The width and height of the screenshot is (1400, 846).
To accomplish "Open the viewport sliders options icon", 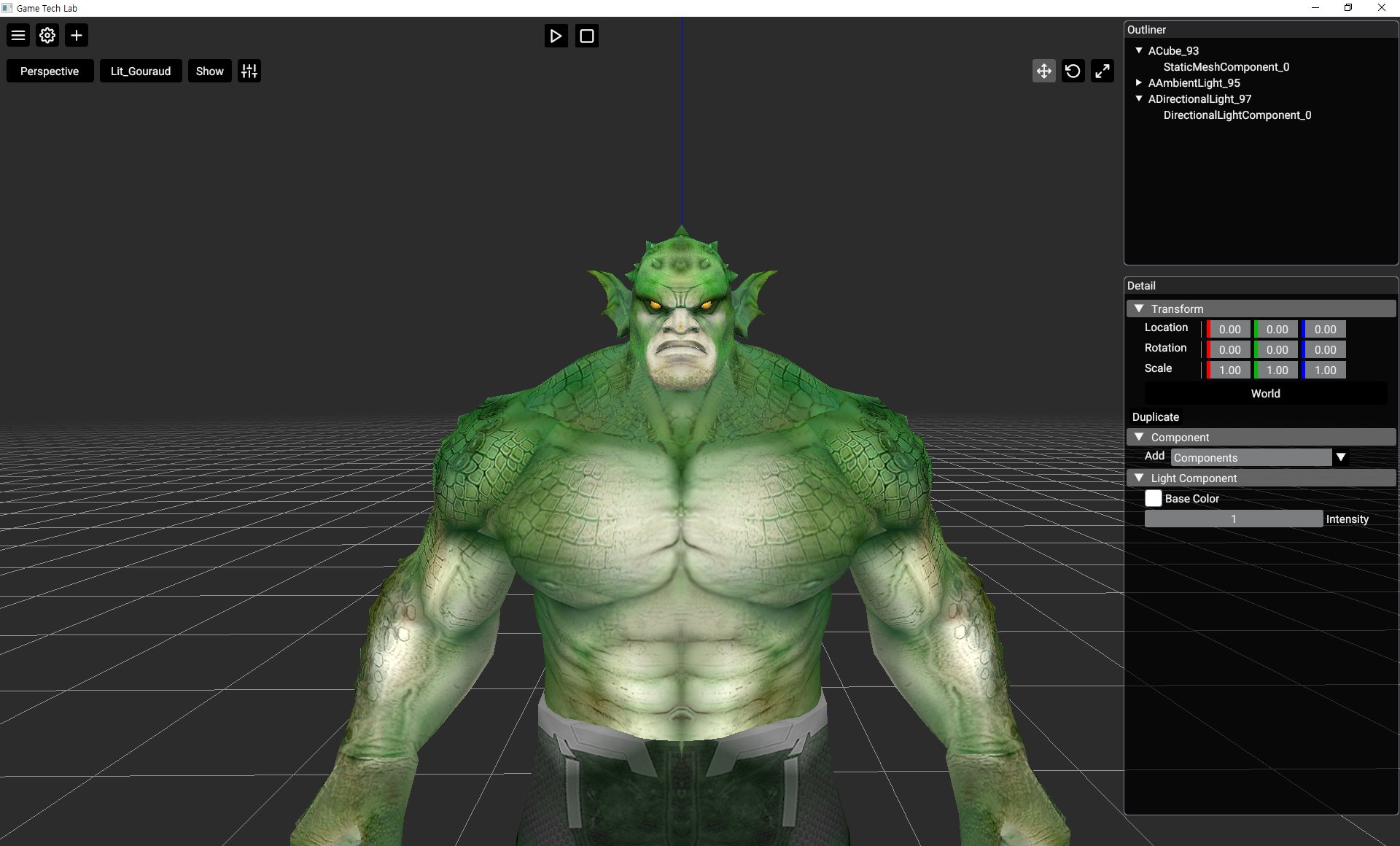I will coord(249,71).
